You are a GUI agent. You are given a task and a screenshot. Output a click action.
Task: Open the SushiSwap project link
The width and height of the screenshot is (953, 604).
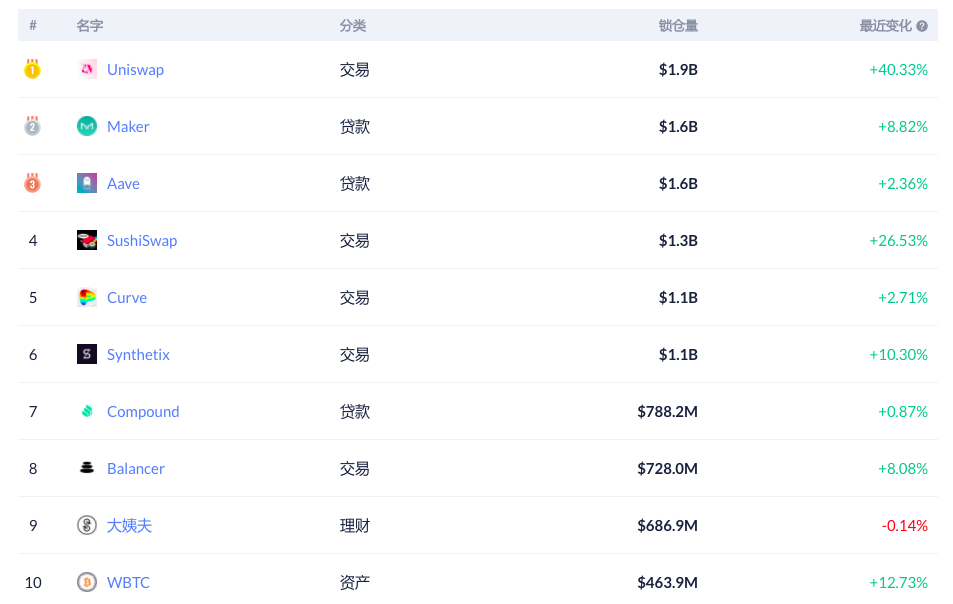142,240
